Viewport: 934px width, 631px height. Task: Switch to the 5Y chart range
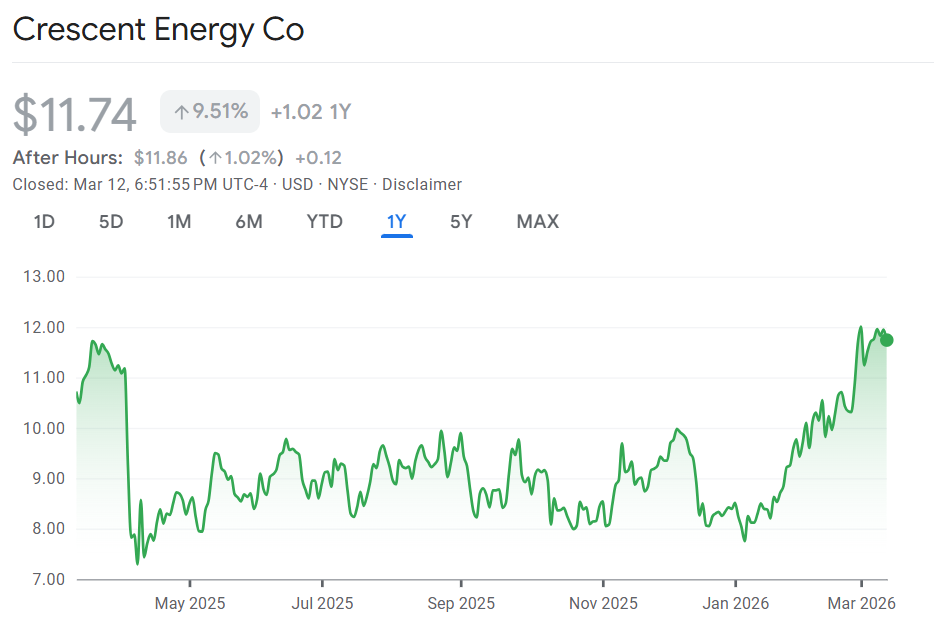[461, 222]
